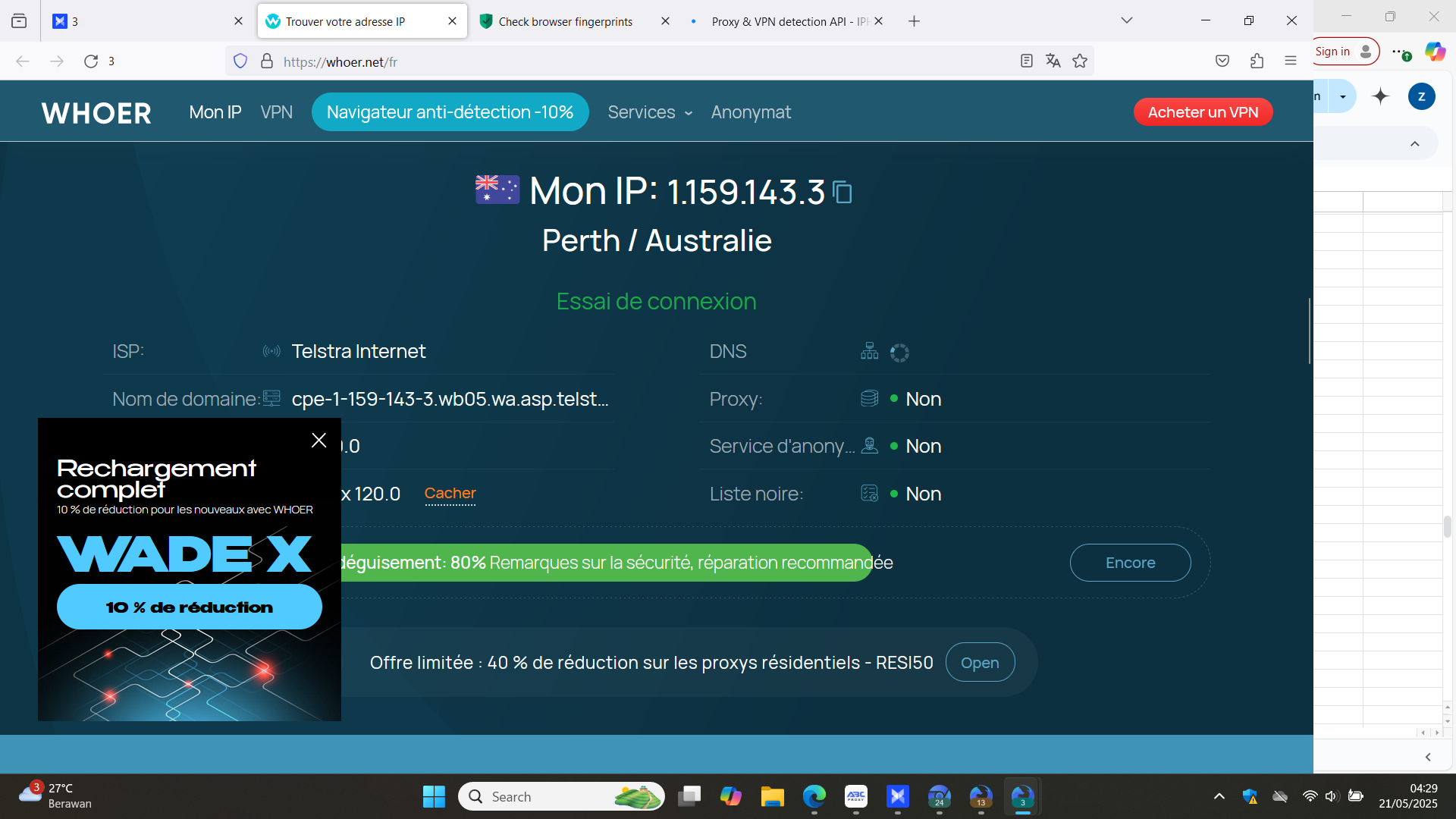The image size is (1456, 819).
Task: Open the volume control in system tray
Action: pyautogui.click(x=1332, y=797)
